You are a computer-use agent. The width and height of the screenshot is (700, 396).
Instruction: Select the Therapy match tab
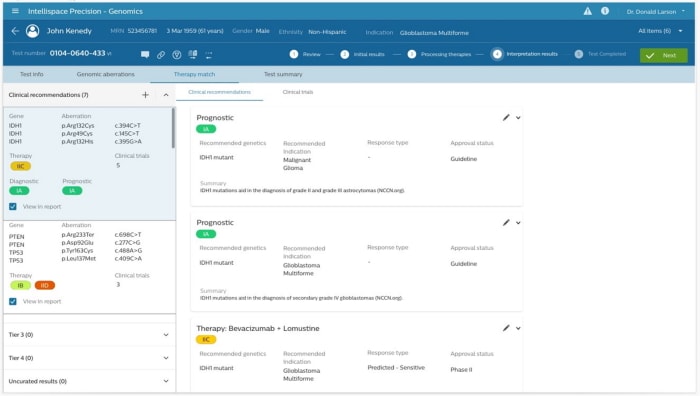pyautogui.click(x=194, y=74)
